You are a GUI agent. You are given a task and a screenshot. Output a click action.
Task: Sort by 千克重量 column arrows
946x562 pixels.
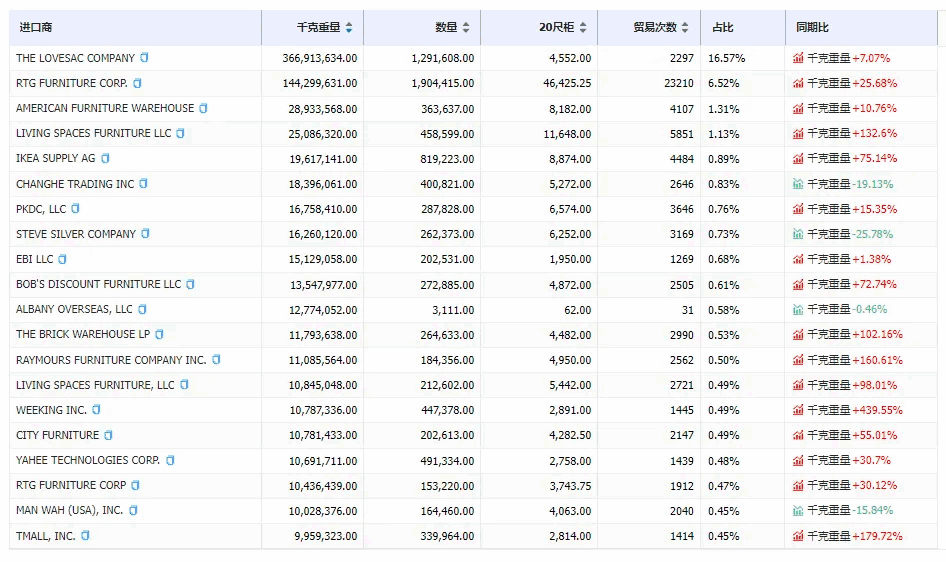tap(348, 28)
